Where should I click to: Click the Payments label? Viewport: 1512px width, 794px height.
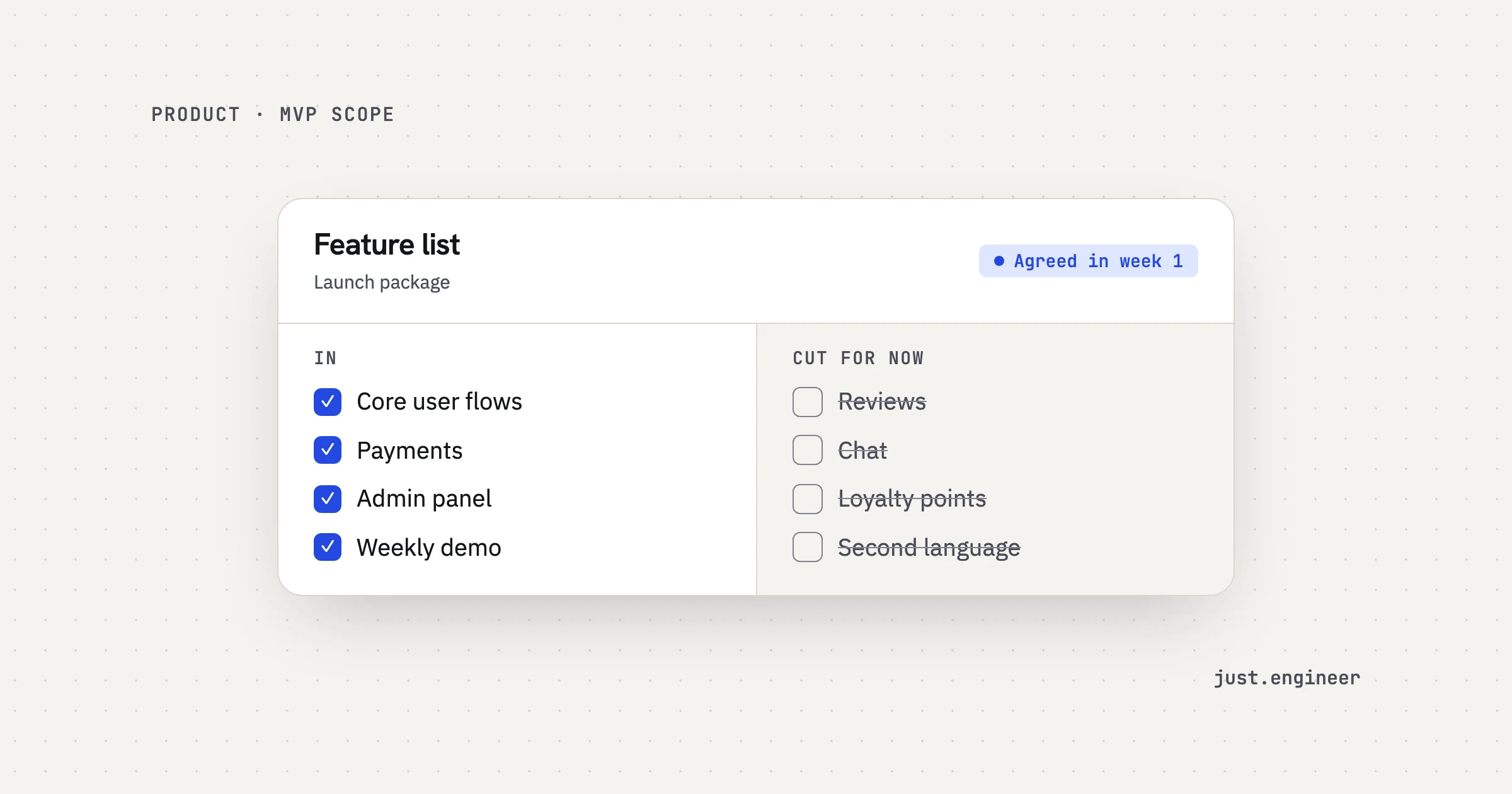click(x=409, y=451)
